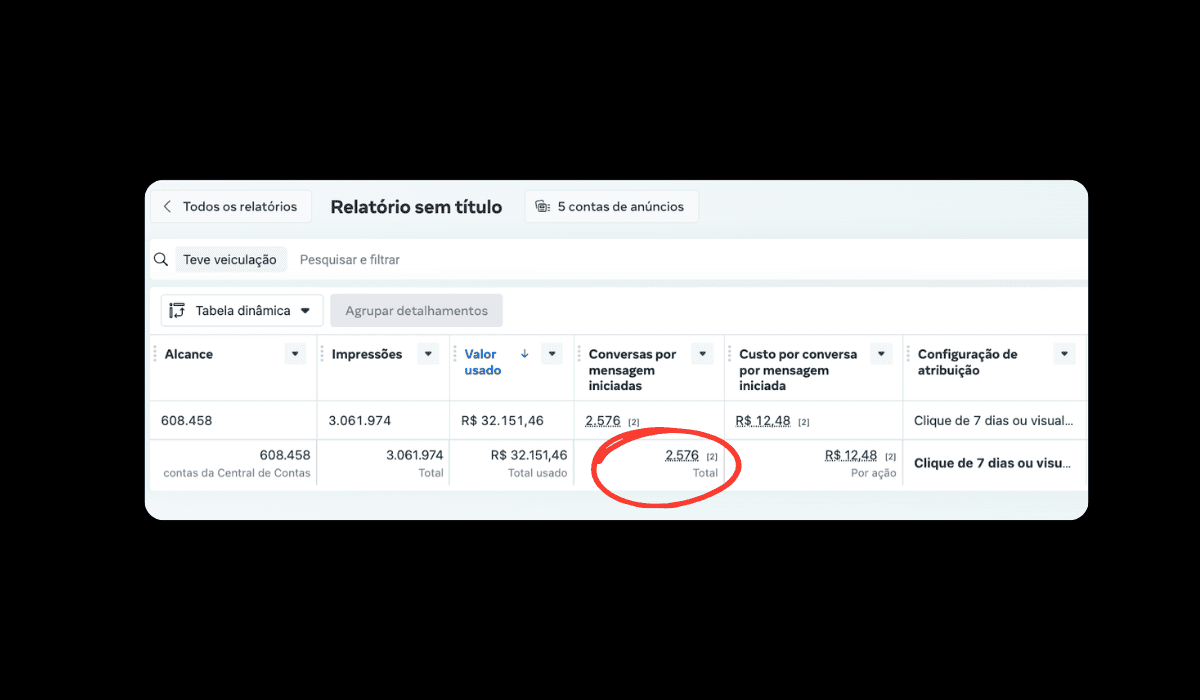Expand Custo por conversa column menu

pyautogui.click(x=881, y=354)
